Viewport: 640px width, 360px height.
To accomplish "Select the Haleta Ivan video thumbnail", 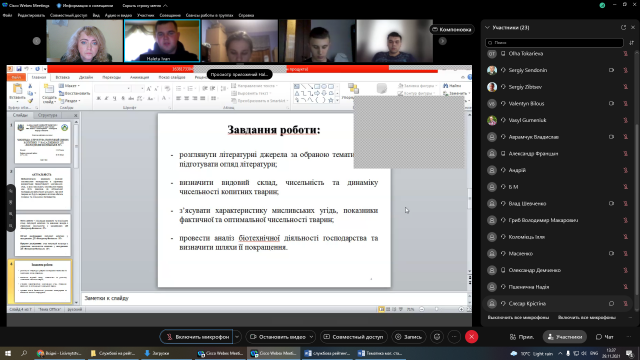I will pos(162,41).
